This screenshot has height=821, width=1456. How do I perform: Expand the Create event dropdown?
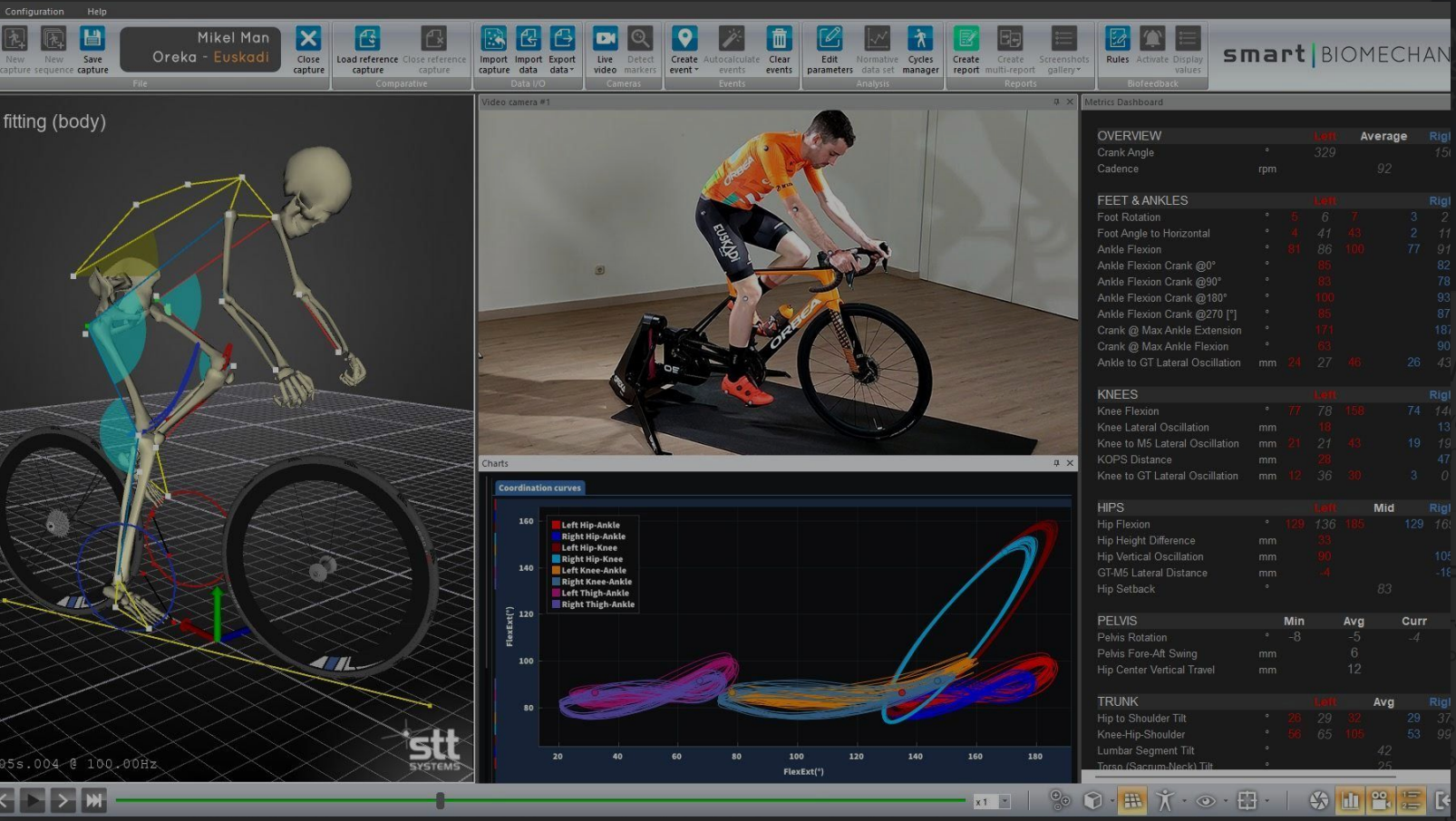684,49
